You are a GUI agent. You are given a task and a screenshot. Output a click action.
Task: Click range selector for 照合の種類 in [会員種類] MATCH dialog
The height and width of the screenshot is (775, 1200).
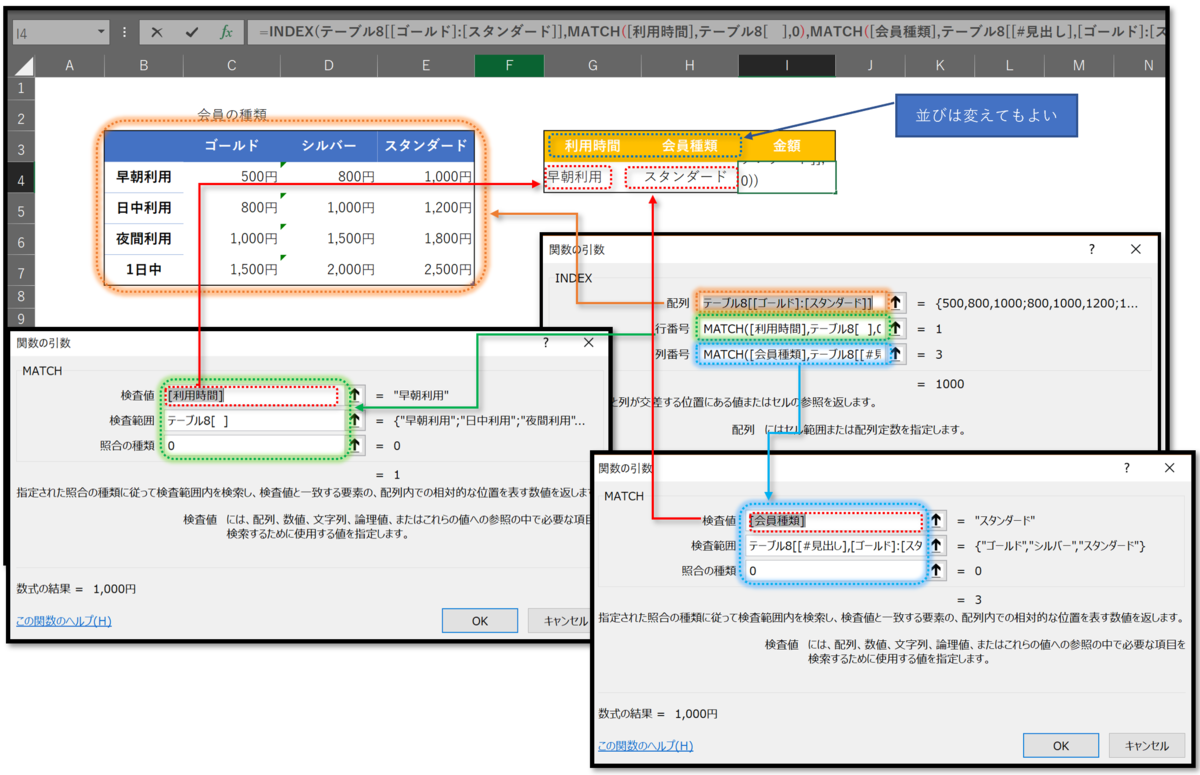[x=936, y=571]
